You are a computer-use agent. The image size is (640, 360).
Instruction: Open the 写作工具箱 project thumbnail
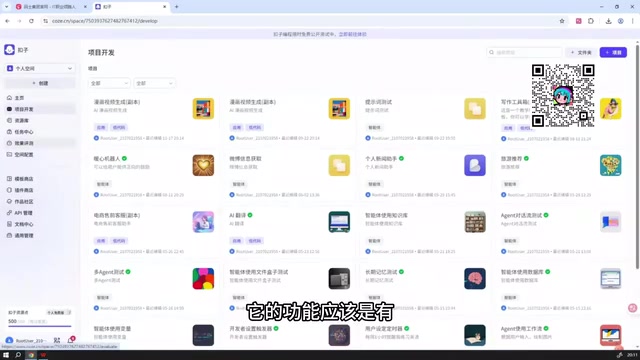pyautogui.click(x=611, y=109)
